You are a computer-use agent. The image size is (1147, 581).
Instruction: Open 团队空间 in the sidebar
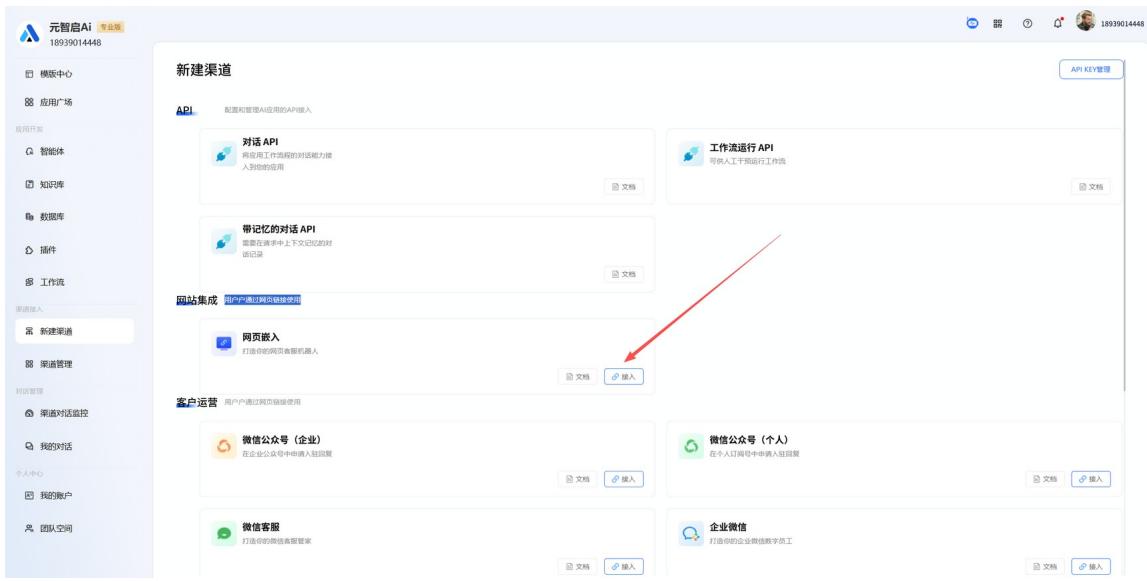[x=55, y=528]
